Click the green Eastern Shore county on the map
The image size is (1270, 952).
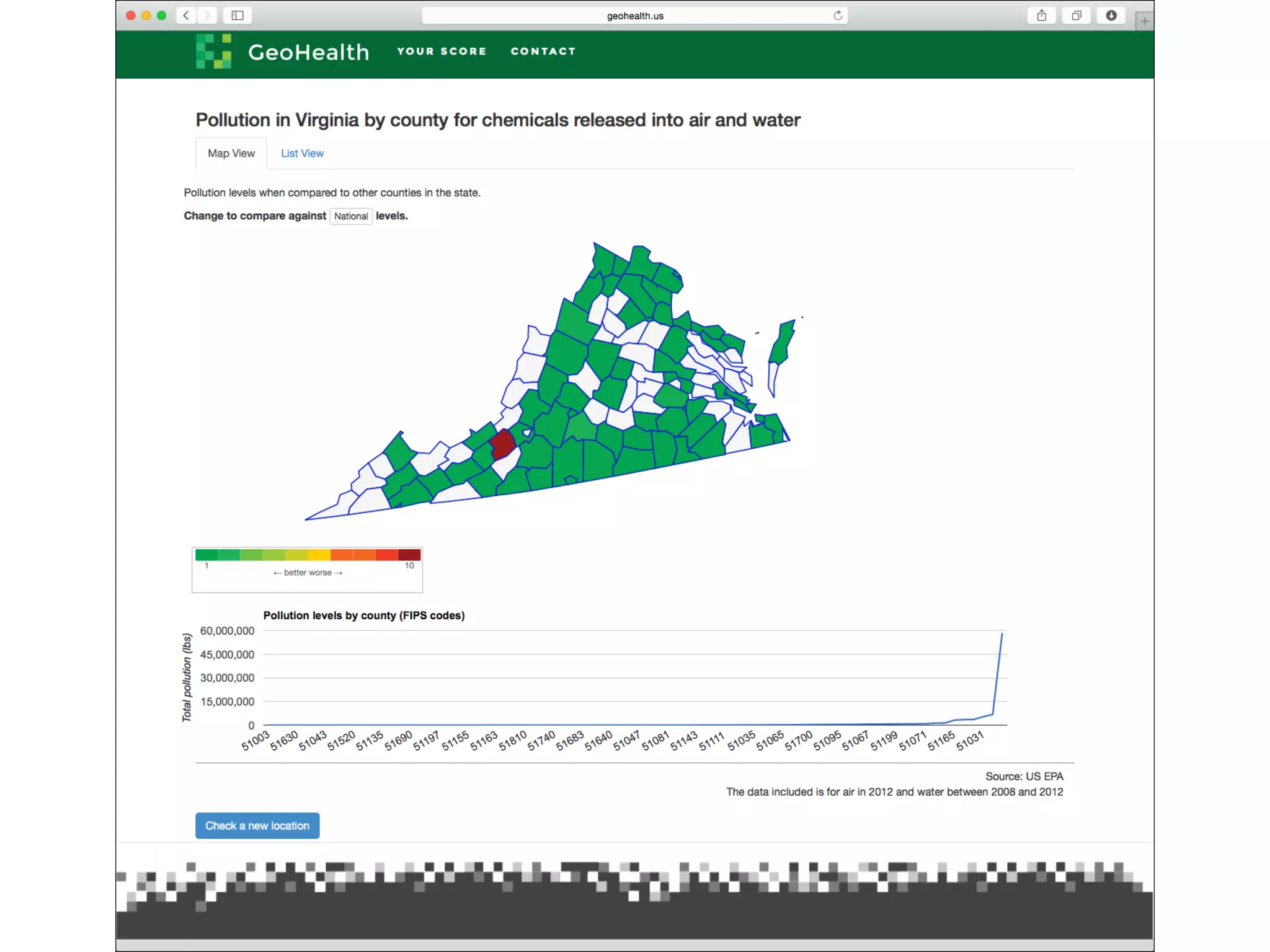coord(781,344)
